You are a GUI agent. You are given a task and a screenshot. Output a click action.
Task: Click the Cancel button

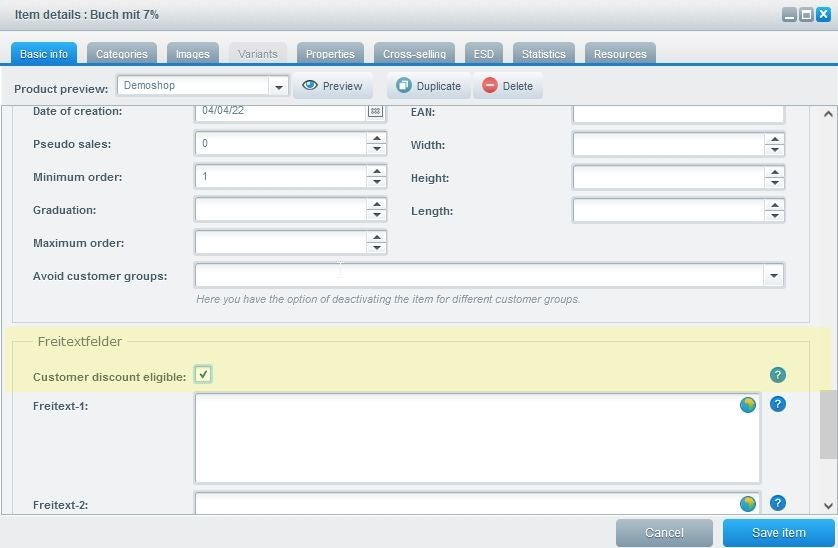click(x=664, y=532)
